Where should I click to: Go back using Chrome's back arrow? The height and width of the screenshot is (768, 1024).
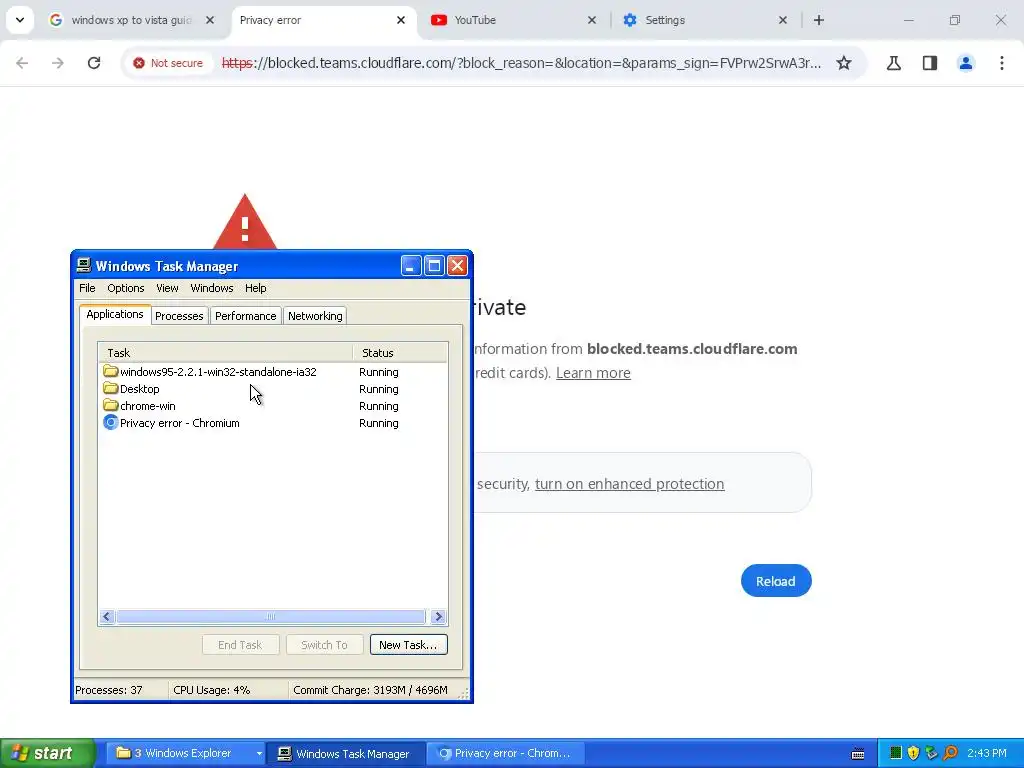click(22, 63)
